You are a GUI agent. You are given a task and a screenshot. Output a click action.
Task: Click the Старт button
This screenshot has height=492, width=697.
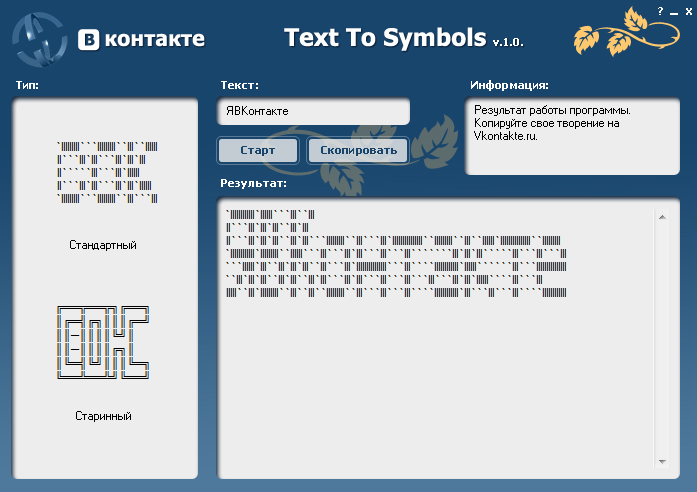click(x=258, y=151)
